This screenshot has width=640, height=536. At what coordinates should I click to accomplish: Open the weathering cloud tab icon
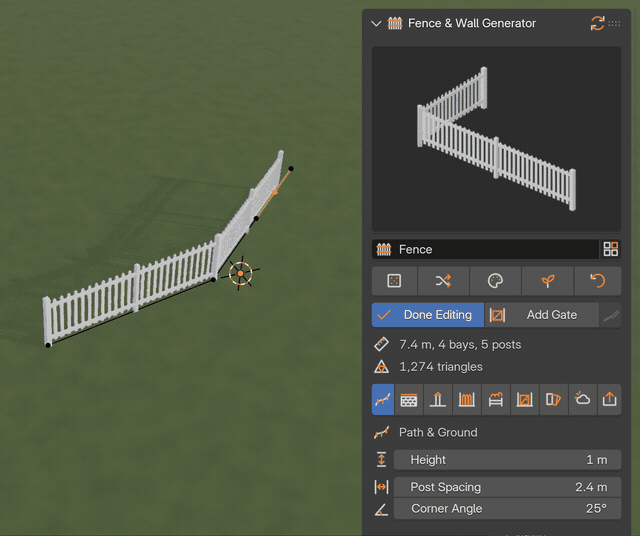click(x=582, y=399)
